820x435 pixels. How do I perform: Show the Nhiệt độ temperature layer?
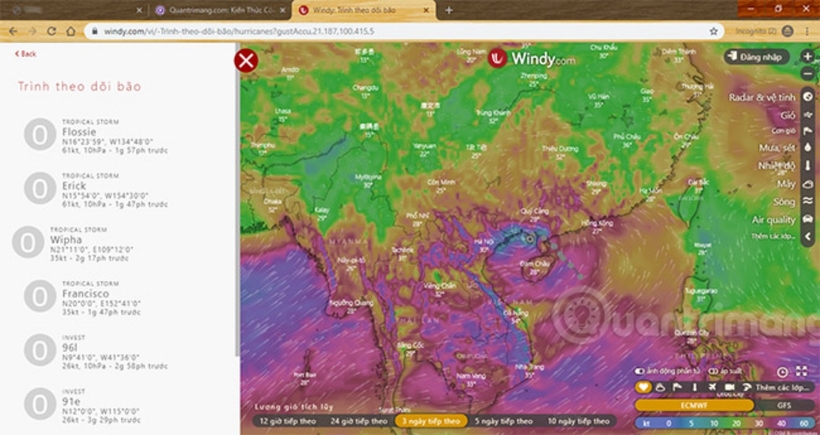pyautogui.click(x=807, y=165)
